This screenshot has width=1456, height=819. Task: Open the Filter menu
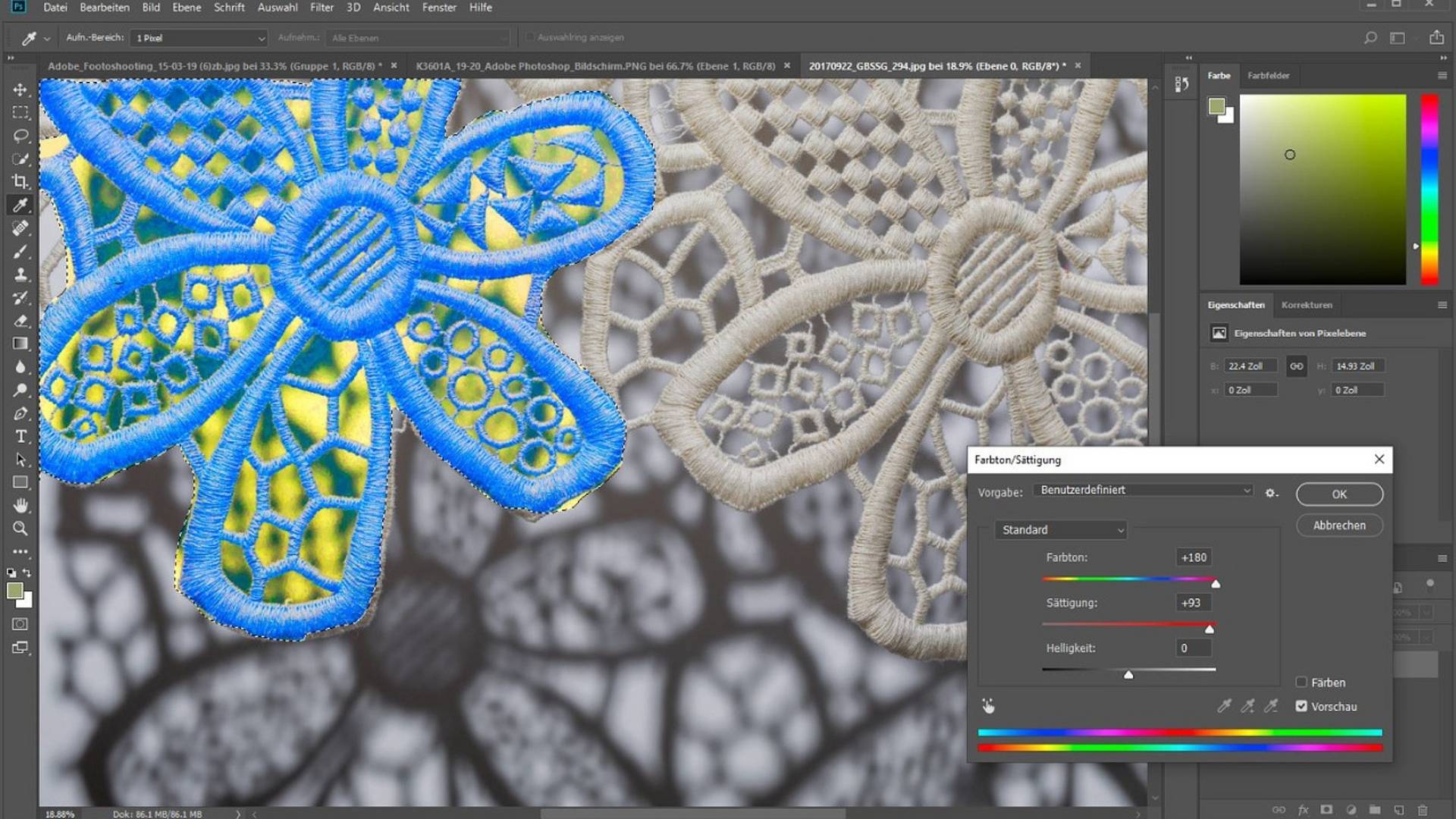pos(322,8)
